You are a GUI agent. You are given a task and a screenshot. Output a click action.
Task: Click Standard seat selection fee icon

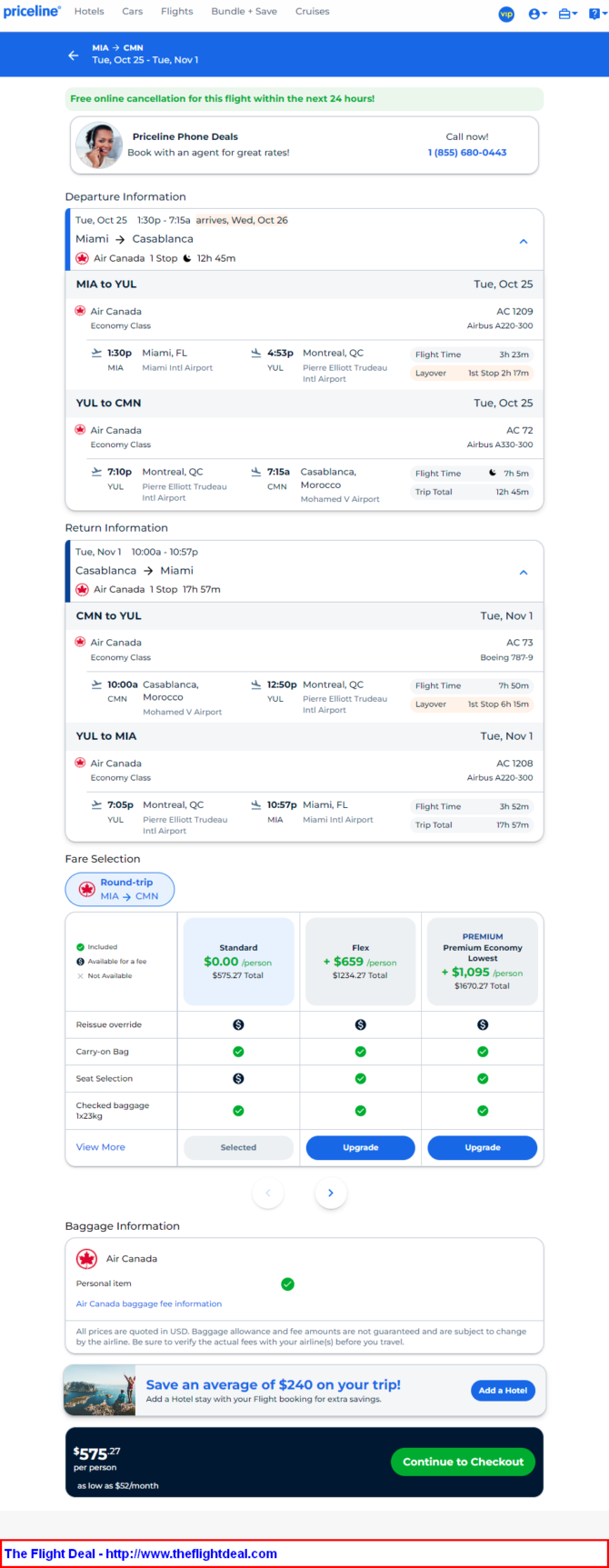pyautogui.click(x=238, y=1079)
